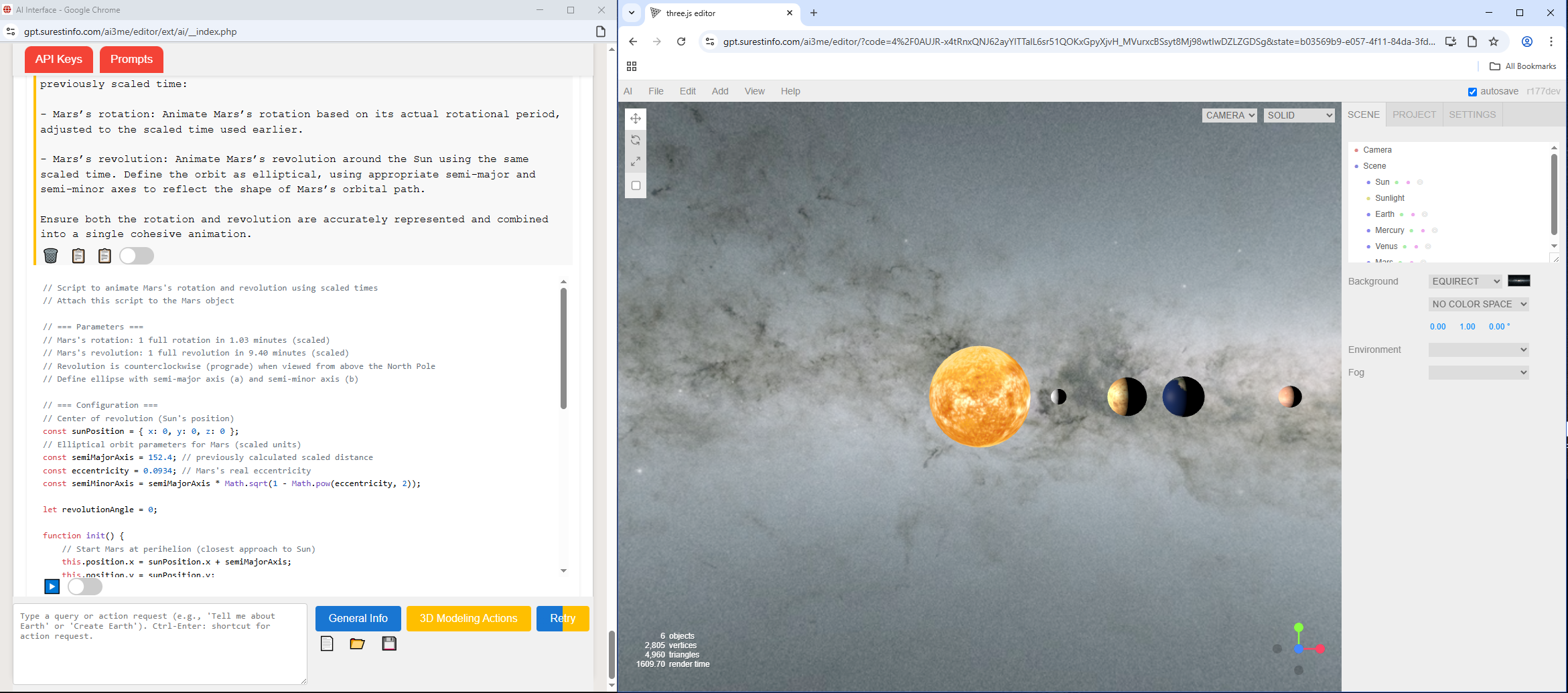Click the page icon in AI Interface address bar
Image resolution: width=1568 pixels, height=693 pixels.
coord(601,31)
